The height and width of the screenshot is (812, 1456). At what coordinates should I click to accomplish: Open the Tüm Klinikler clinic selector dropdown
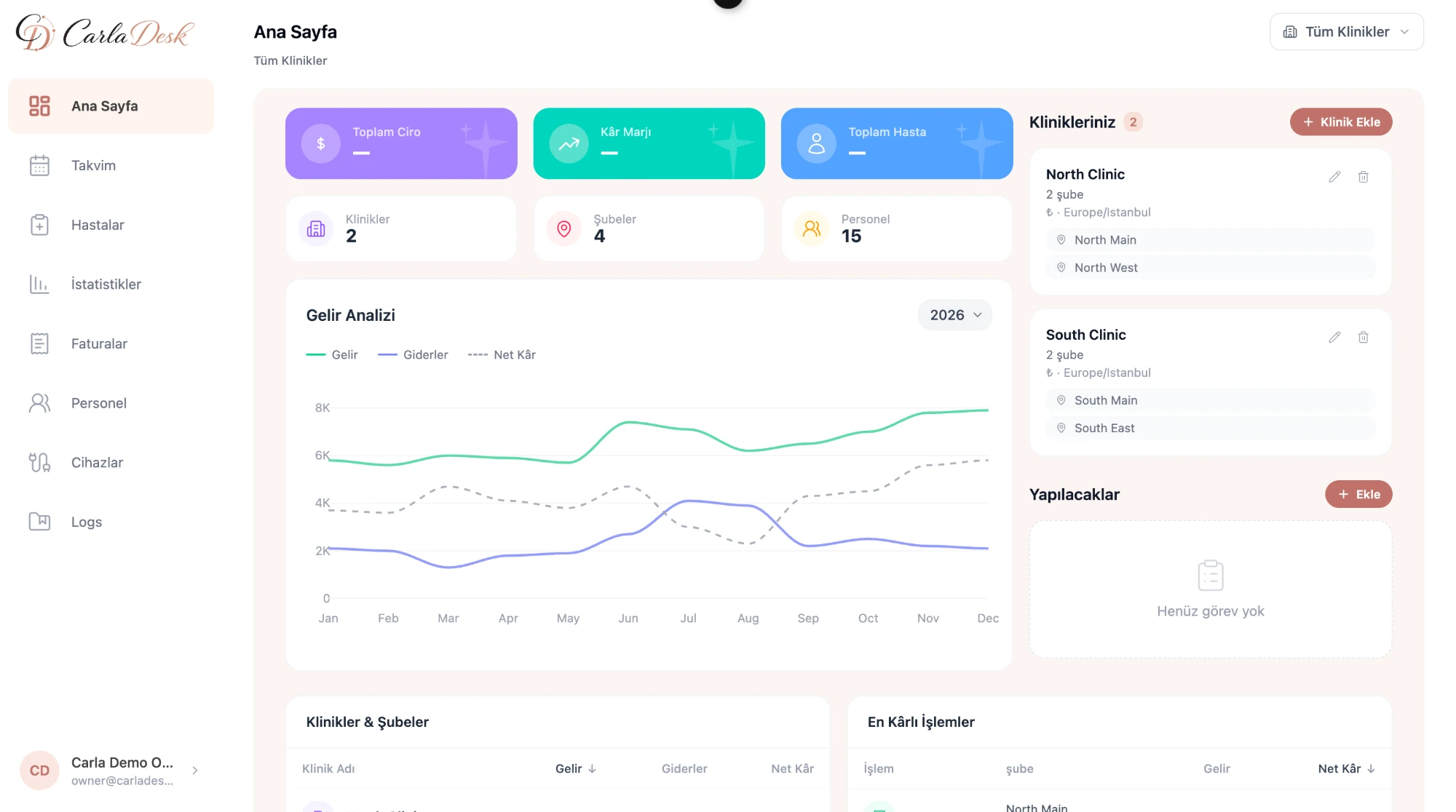tap(1347, 32)
